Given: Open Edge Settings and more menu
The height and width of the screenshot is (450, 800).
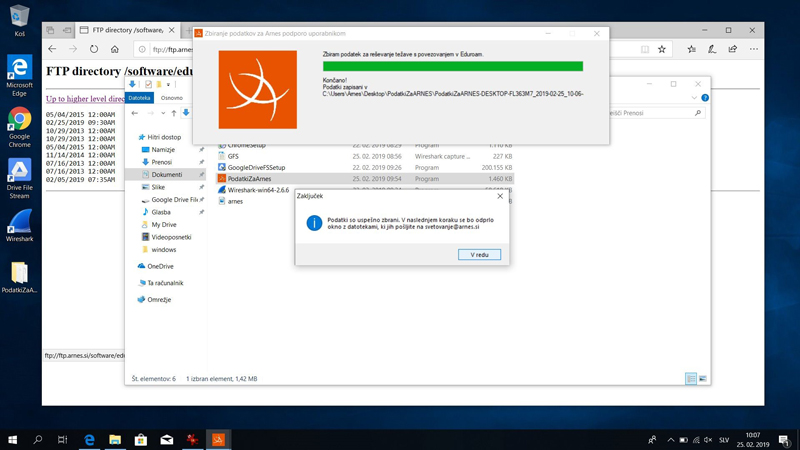Looking at the screenshot, I should [x=754, y=49].
